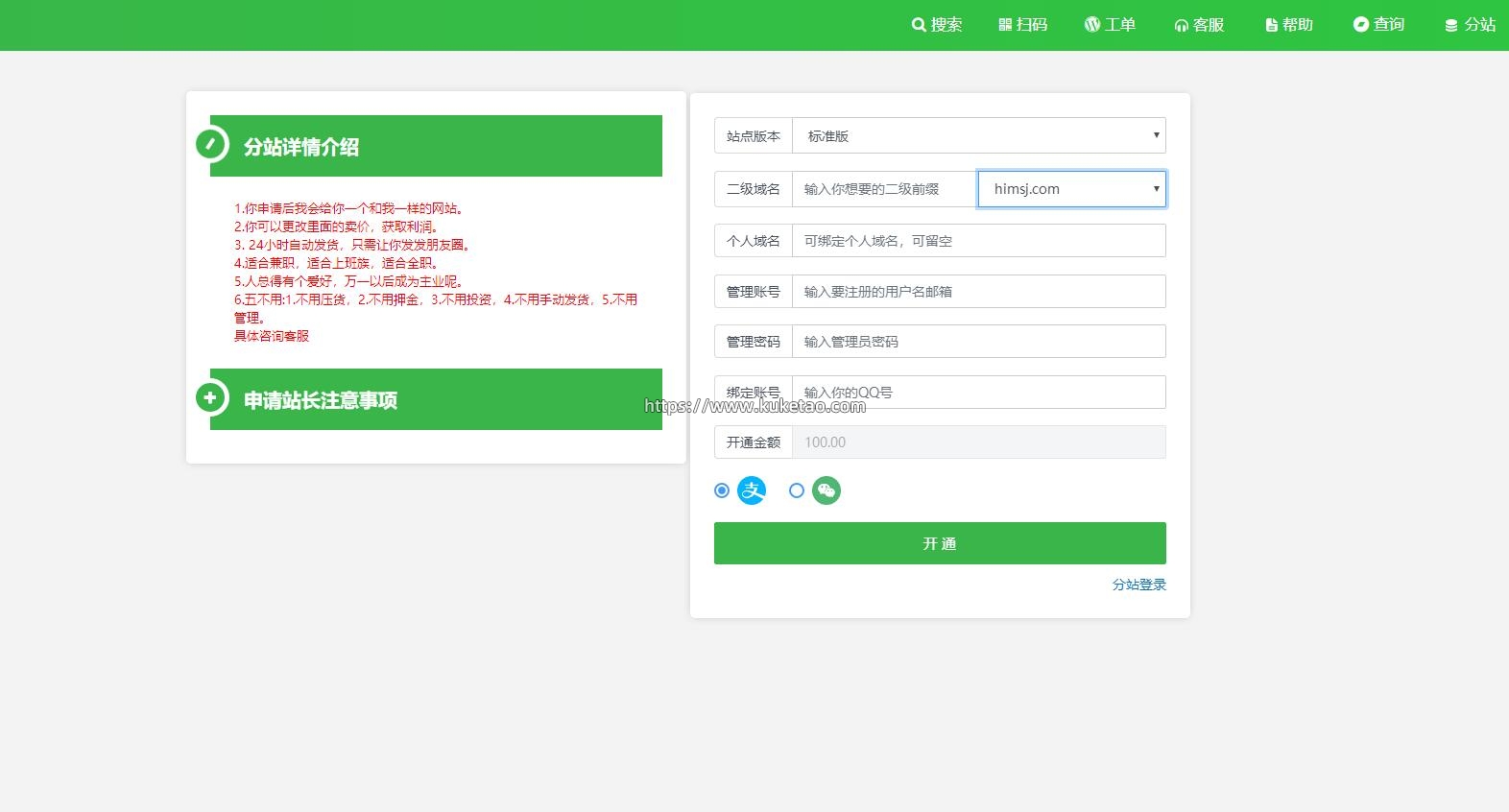Click the Alipay payment logo icon
Viewport: 1509px width, 812px height.
752,490
